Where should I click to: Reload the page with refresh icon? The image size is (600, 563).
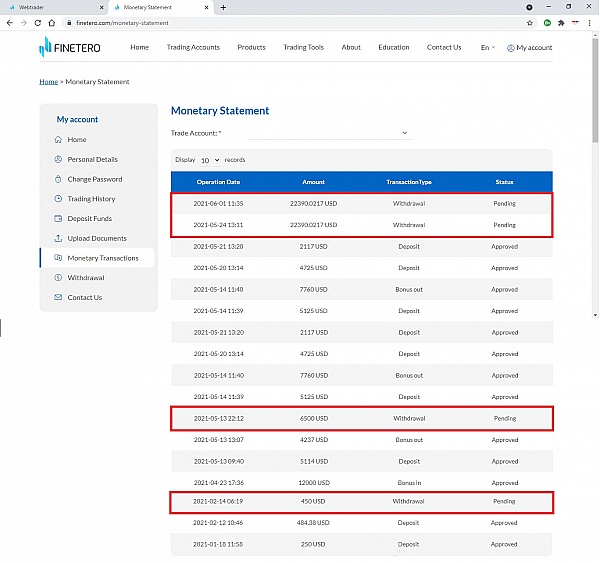[x=38, y=23]
